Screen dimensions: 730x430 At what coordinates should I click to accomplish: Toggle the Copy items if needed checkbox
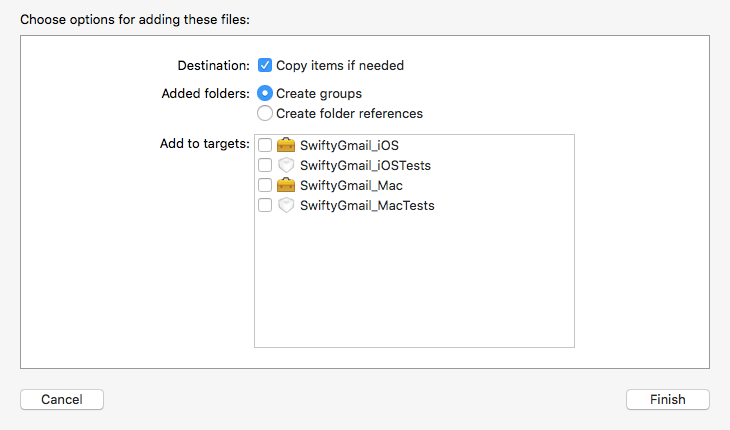tap(265, 65)
